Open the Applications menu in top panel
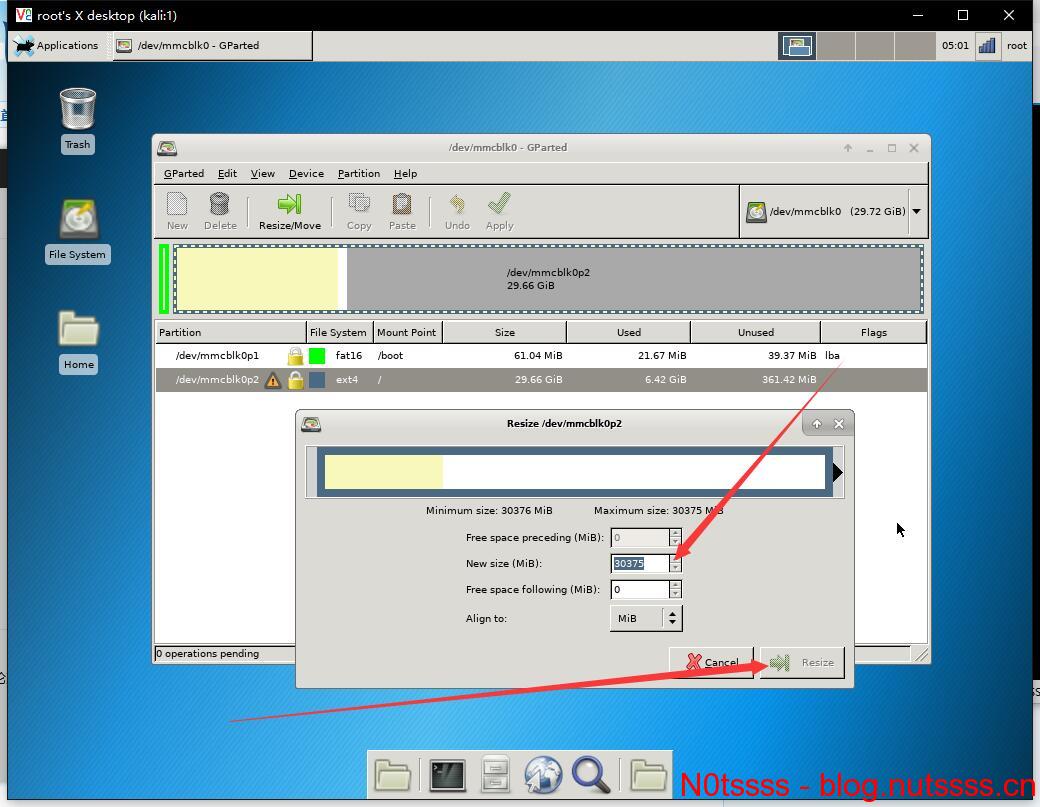The image size is (1040, 807). click(56, 46)
